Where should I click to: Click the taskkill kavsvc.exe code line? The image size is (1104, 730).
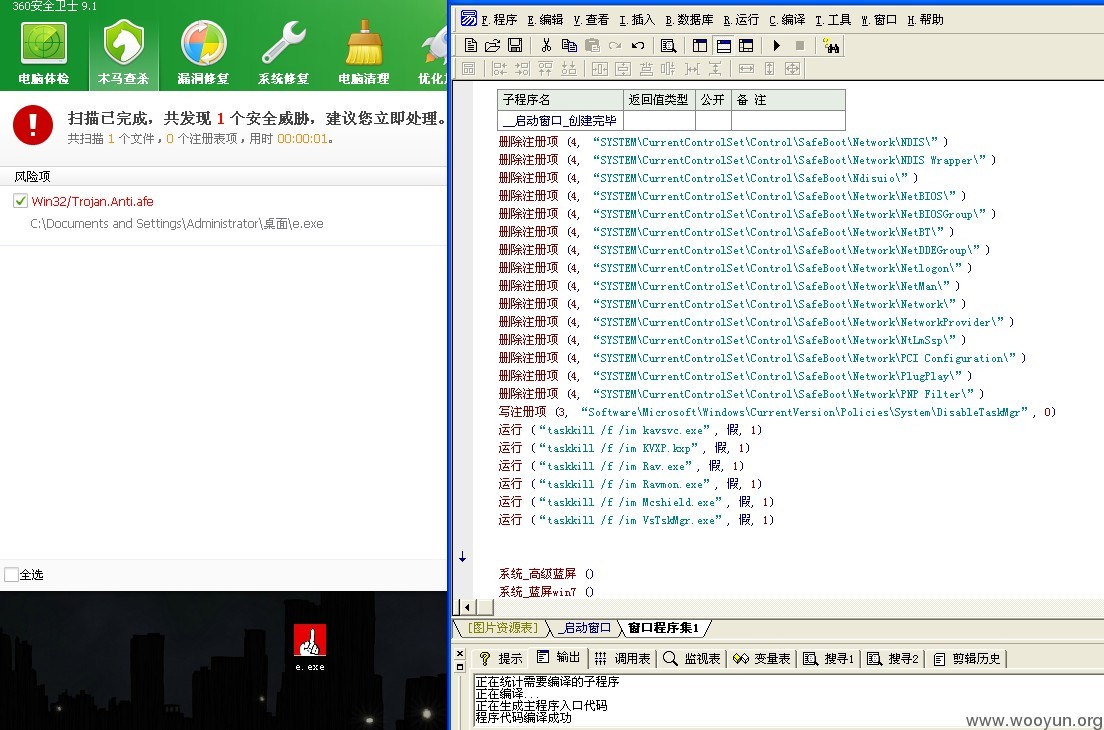tap(629, 429)
